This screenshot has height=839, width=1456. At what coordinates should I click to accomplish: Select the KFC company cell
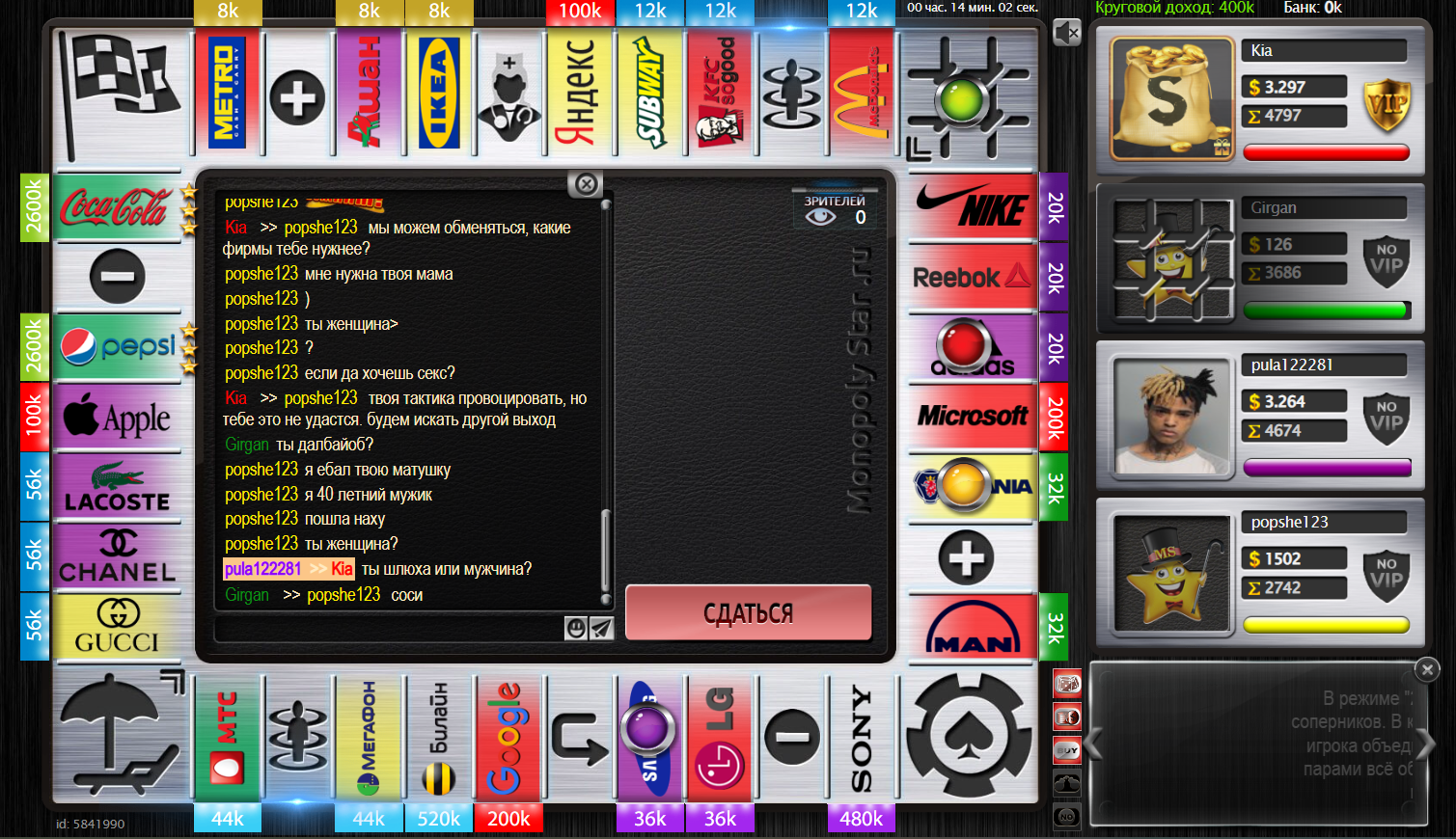pos(720,93)
